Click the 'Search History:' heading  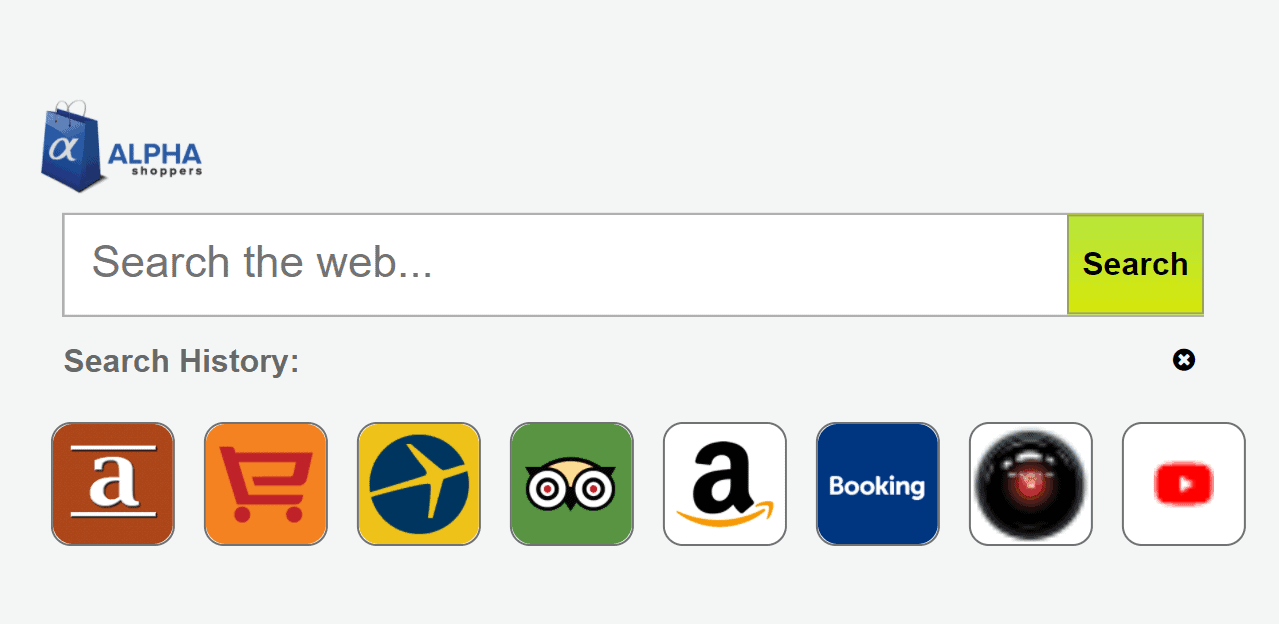(x=182, y=361)
